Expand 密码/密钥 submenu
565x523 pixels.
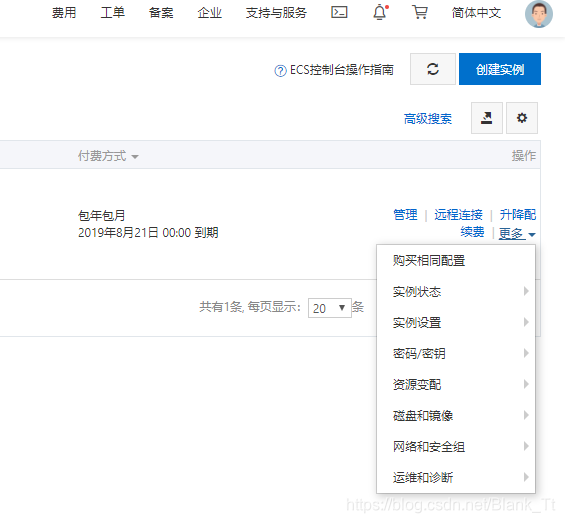tap(456, 353)
